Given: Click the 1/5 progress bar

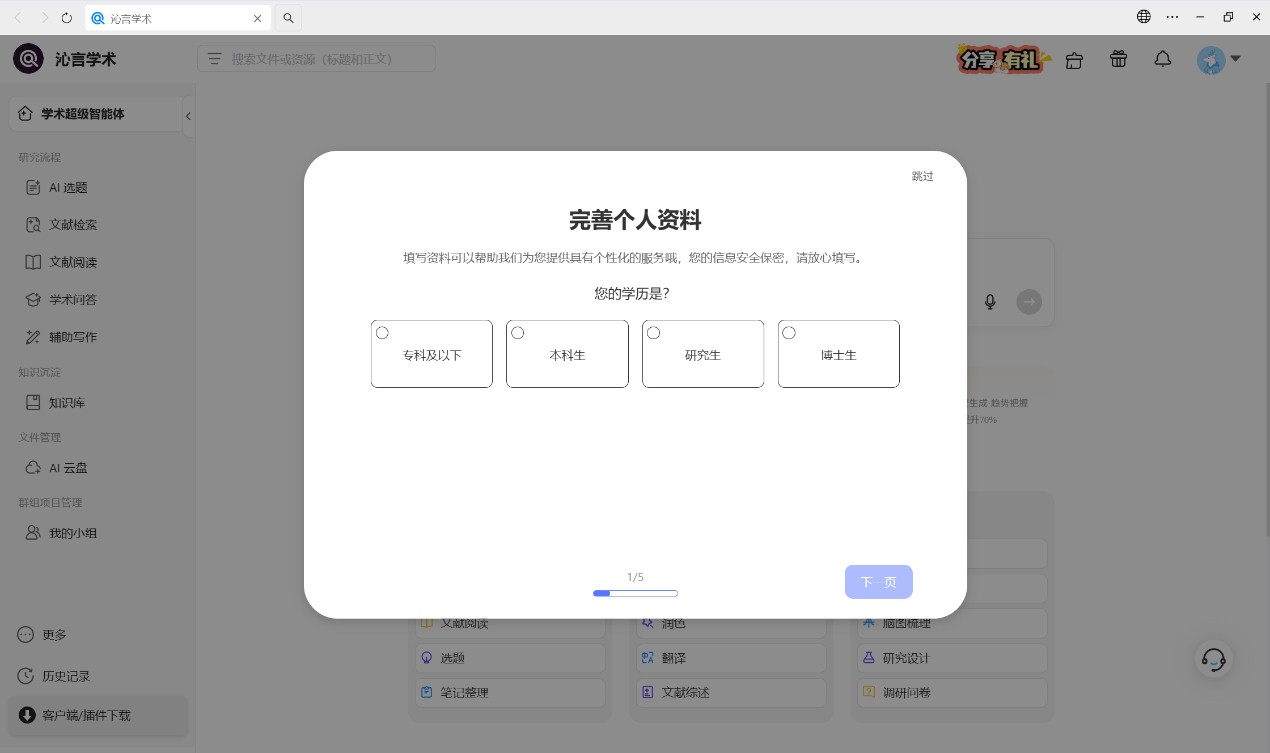Looking at the screenshot, I should pos(635,593).
